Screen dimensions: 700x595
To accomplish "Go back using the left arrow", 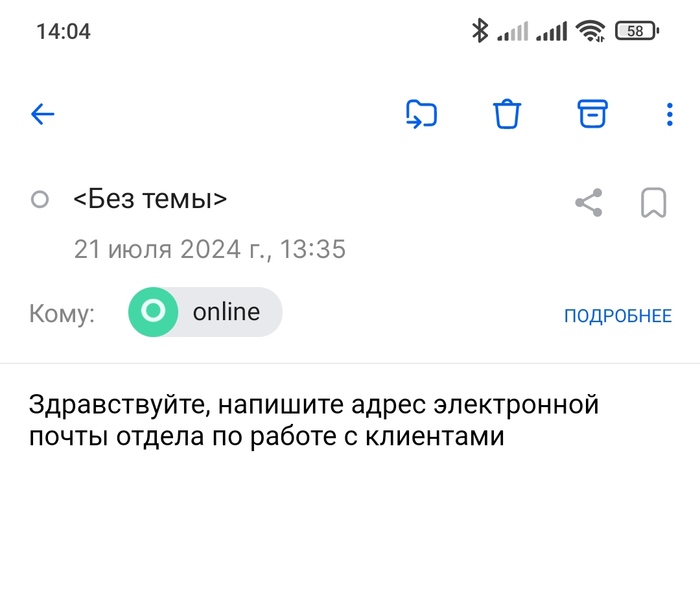I will (42, 114).
